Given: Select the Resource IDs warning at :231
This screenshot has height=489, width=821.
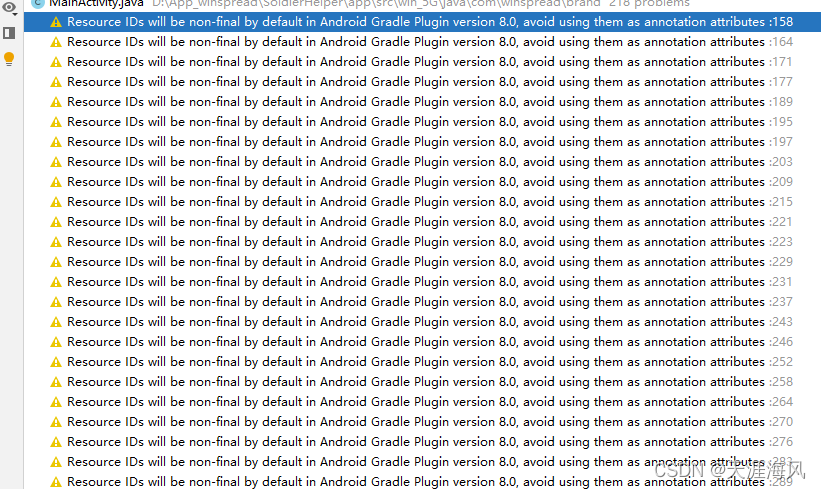Looking at the screenshot, I should click(x=422, y=282).
